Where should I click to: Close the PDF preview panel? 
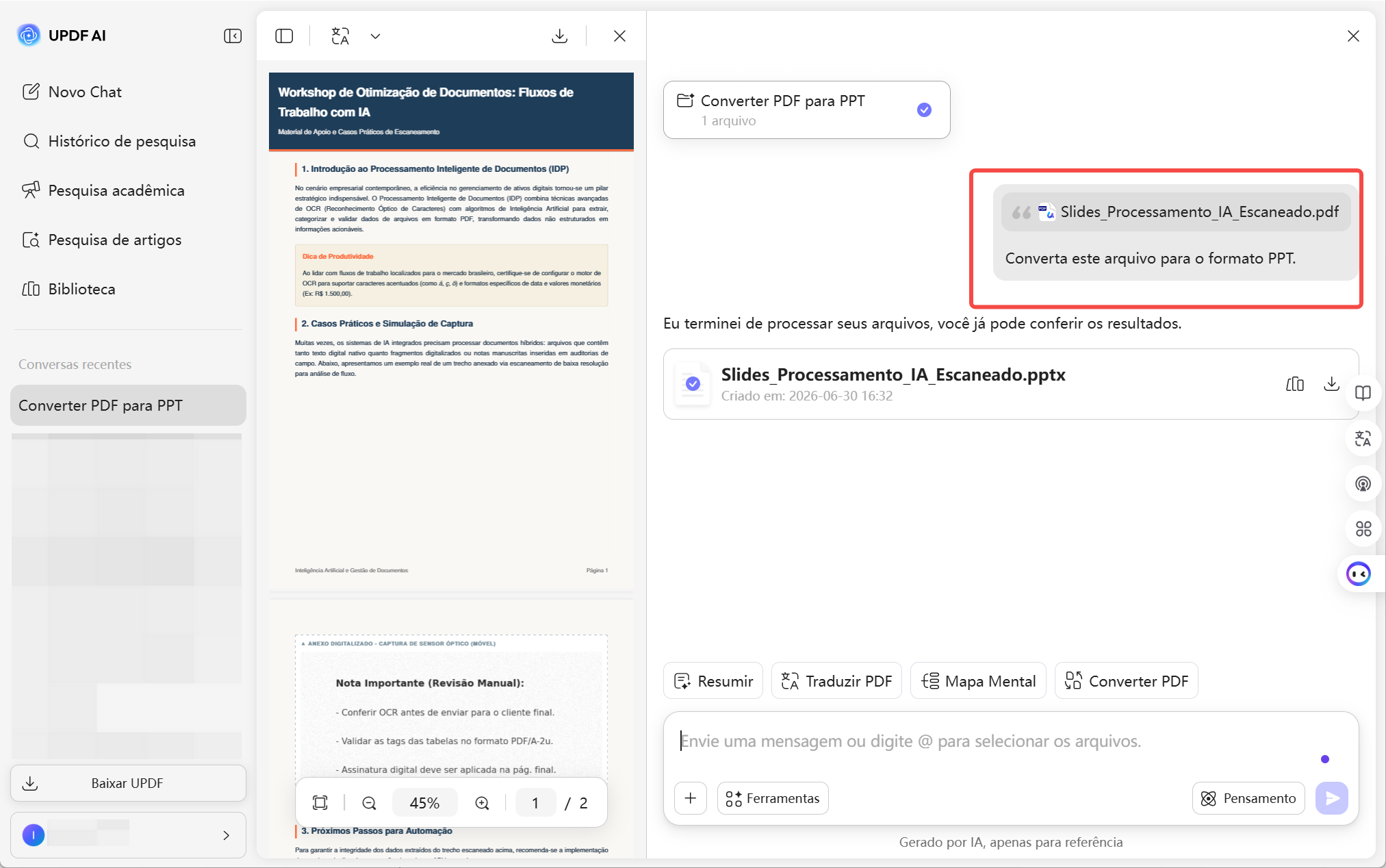tap(619, 36)
